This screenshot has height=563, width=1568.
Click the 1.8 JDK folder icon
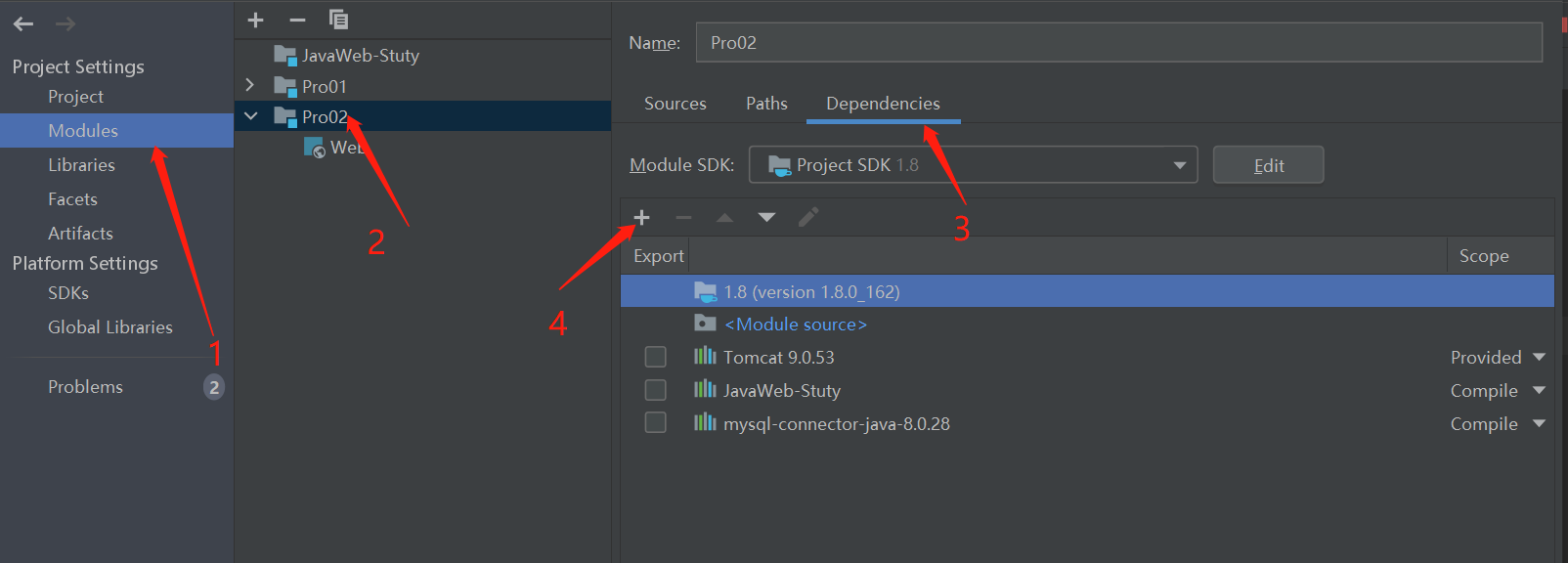click(705, 291)
